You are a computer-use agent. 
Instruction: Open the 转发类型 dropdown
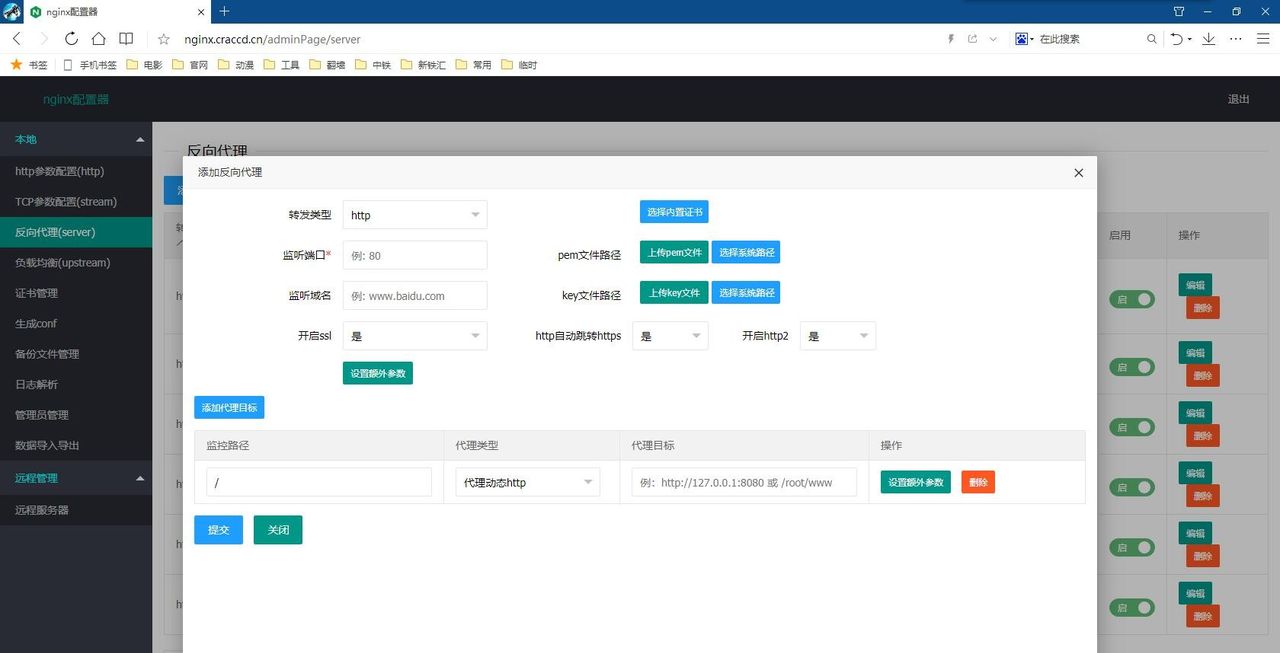(x=414, y=214)
